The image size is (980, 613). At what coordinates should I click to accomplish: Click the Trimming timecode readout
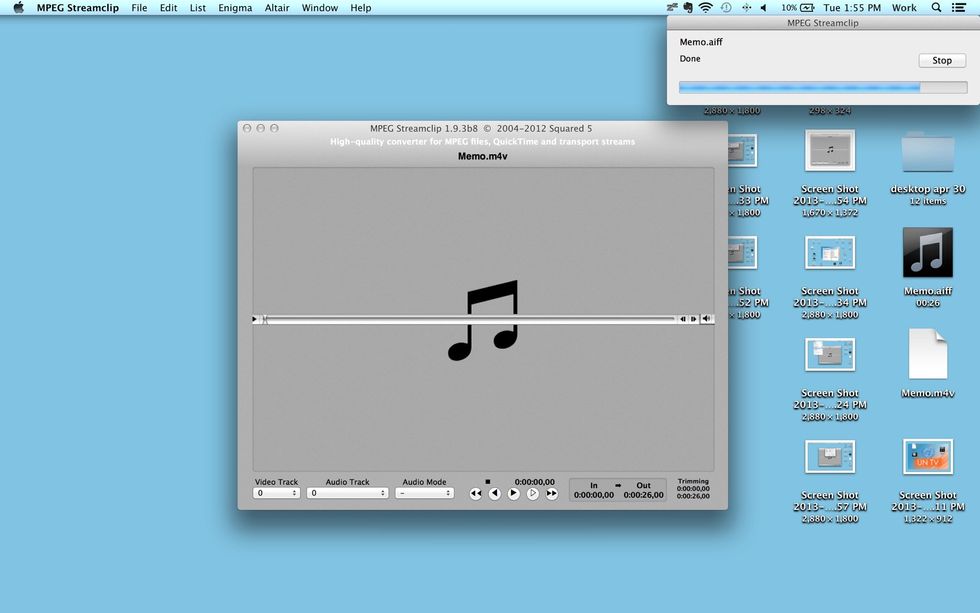[x=693, y=489]
